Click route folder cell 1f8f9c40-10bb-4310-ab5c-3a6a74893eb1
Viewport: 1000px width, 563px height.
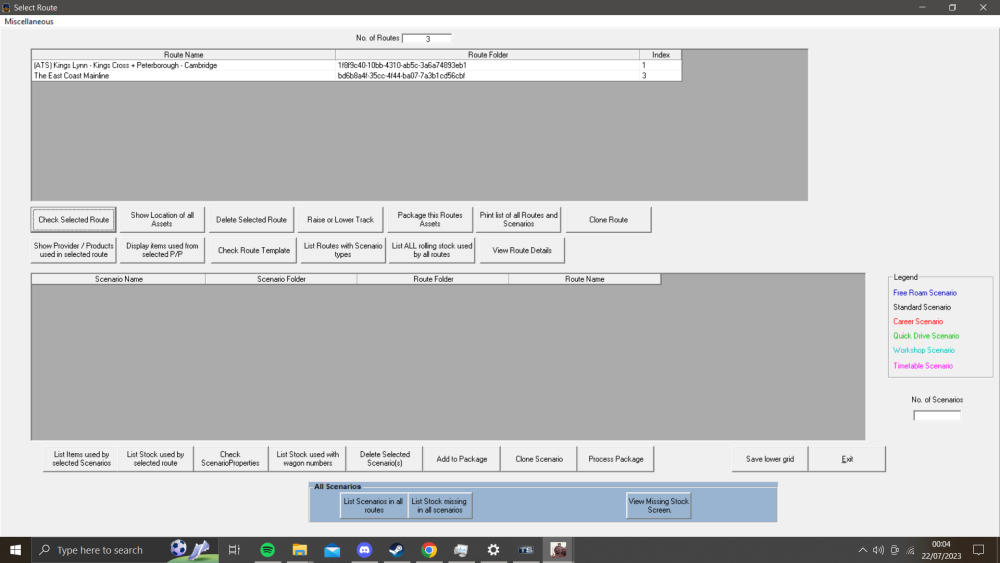coord(488,65)
